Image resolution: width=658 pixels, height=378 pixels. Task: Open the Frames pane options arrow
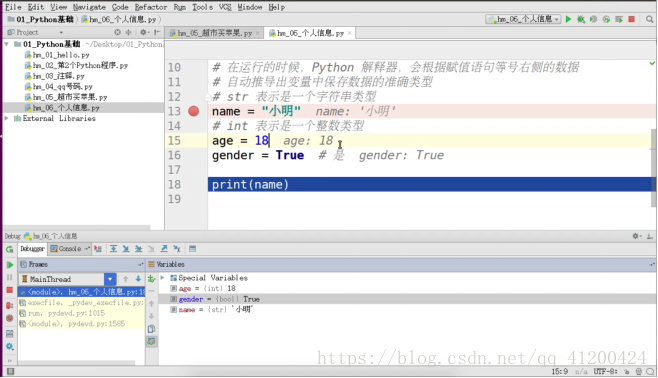coord(141,264)
